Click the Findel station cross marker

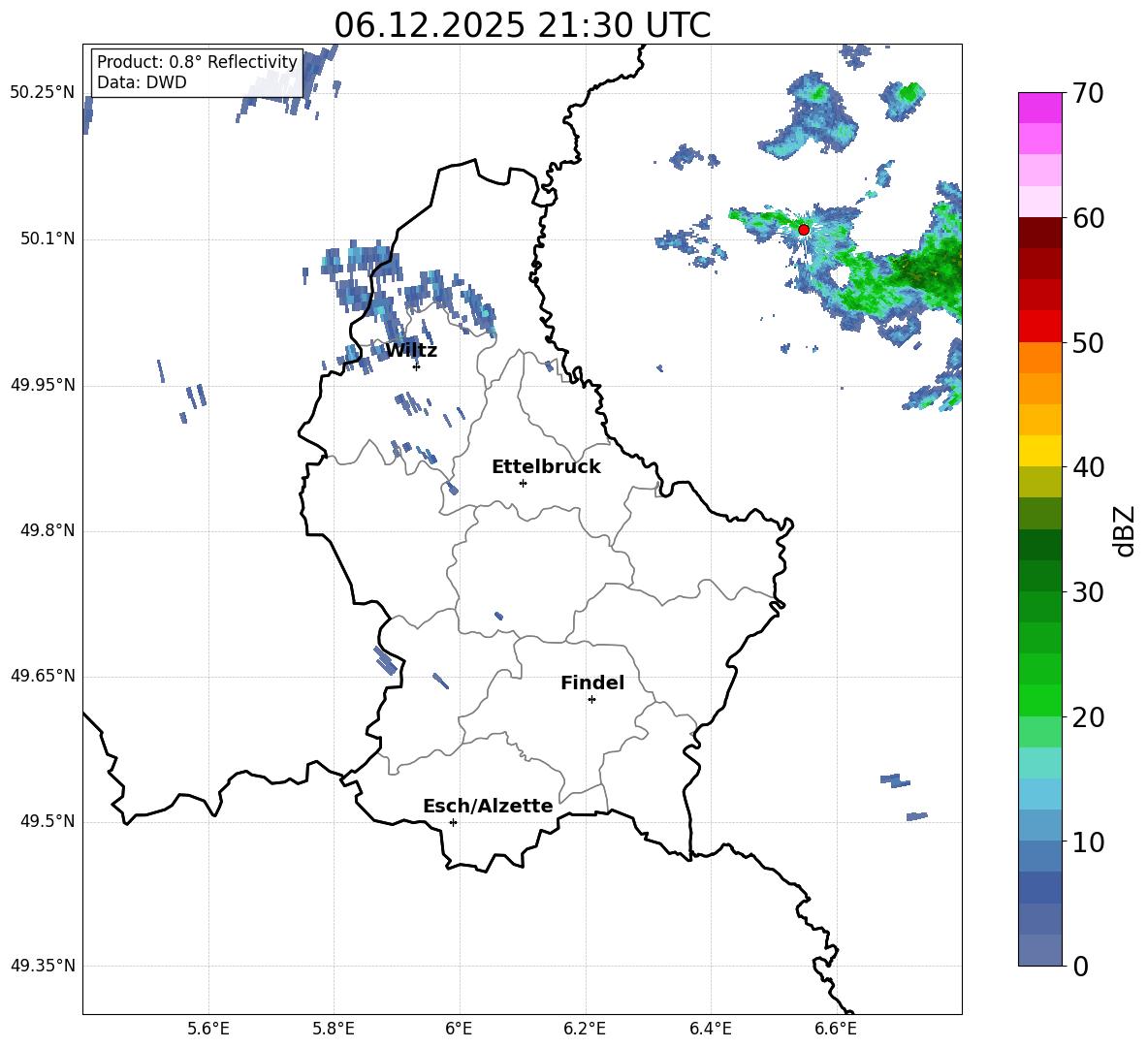pos(591,700)
